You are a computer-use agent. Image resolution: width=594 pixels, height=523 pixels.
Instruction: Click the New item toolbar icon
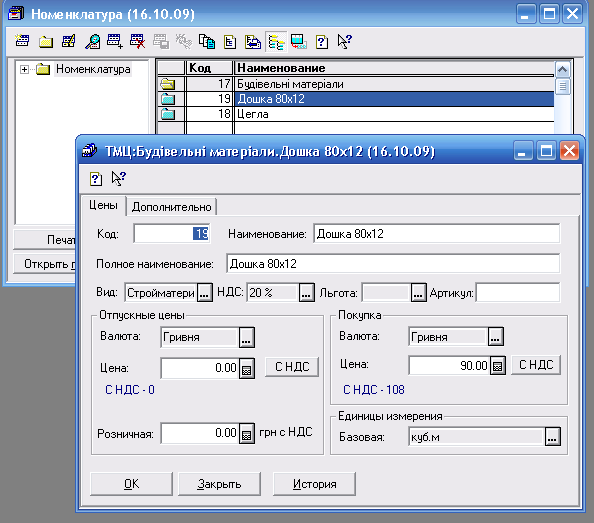(22, 41)
